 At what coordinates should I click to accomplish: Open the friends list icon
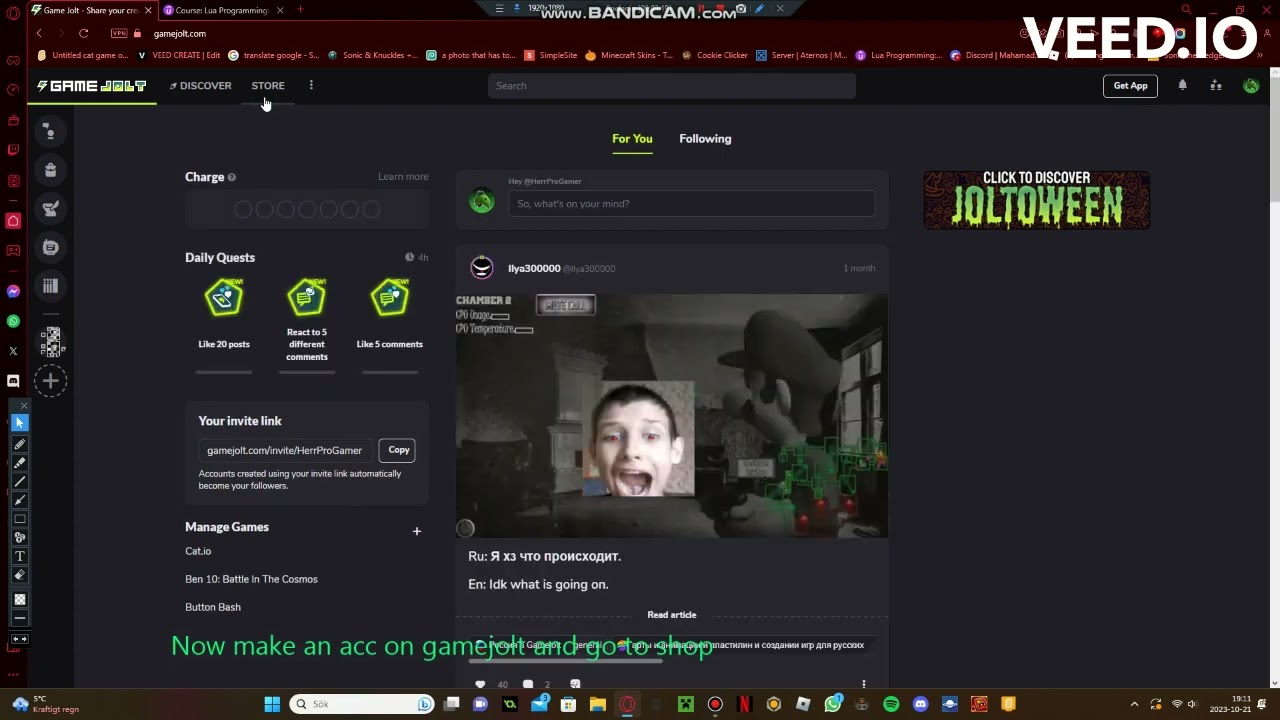click(1216, 86)
